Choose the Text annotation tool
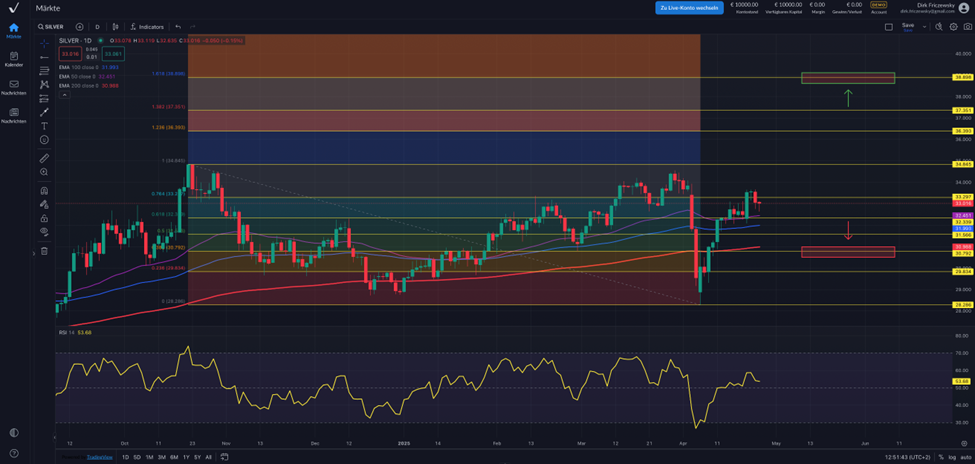Screen dimensions: 975x464 tap(44, 126)
